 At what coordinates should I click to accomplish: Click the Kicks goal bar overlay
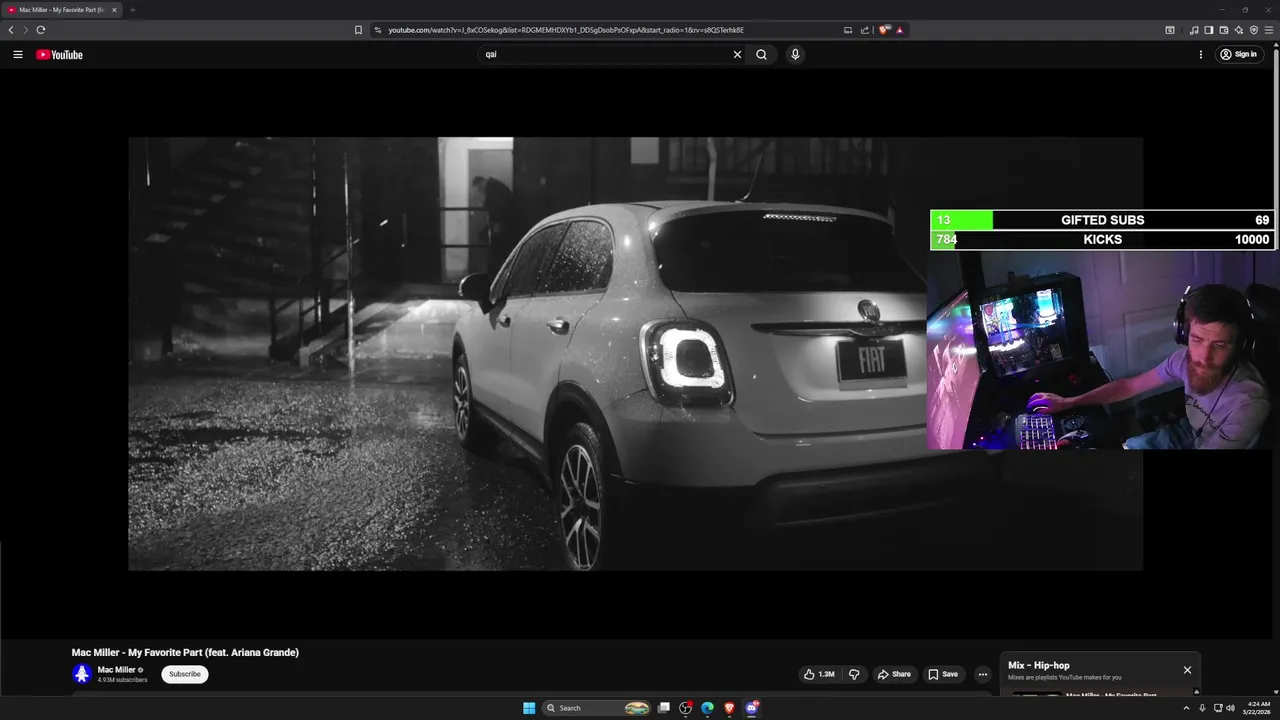(1102, 240)
